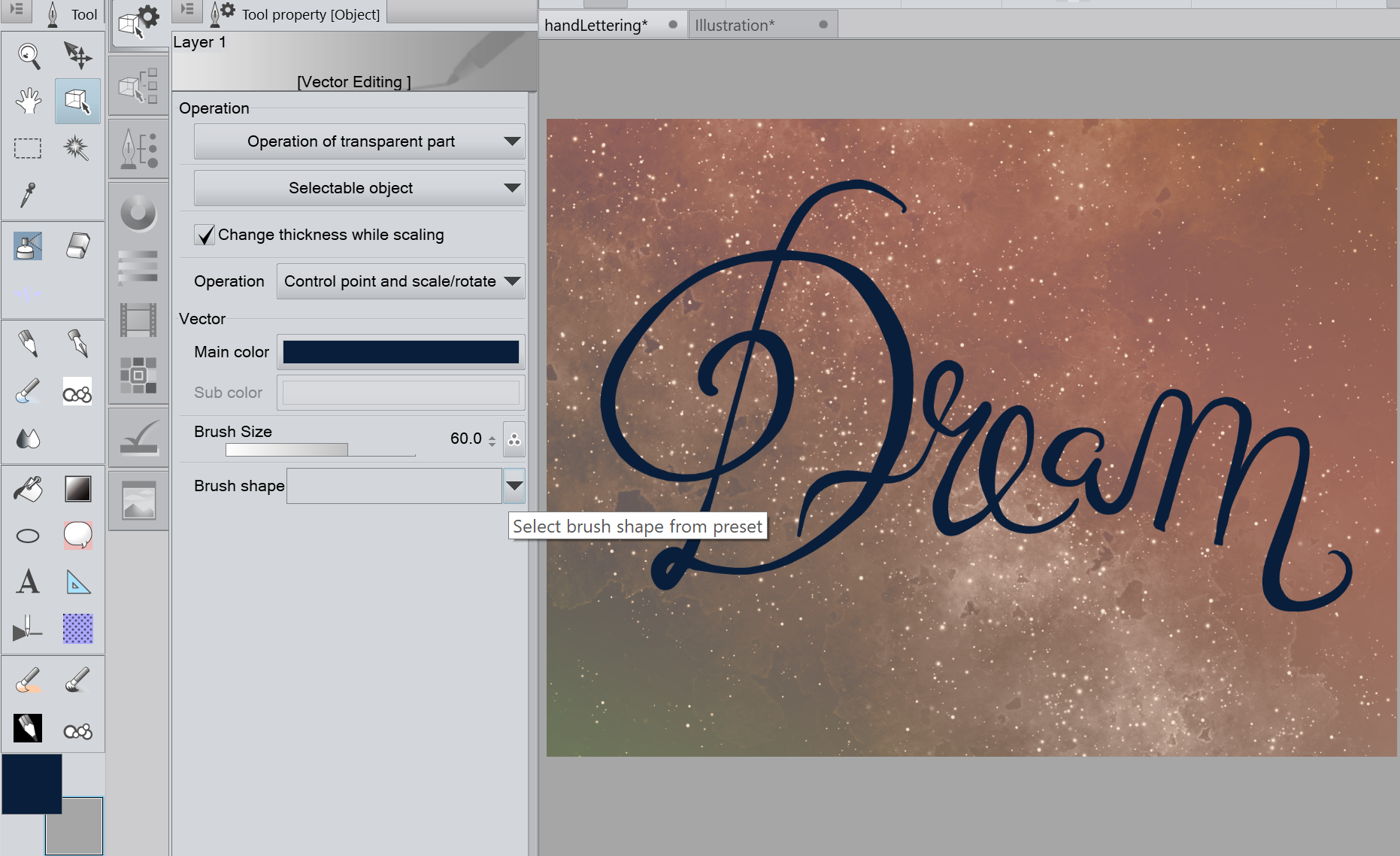
Task: Select the Balloon speech bubble tool
Action: 77,535
